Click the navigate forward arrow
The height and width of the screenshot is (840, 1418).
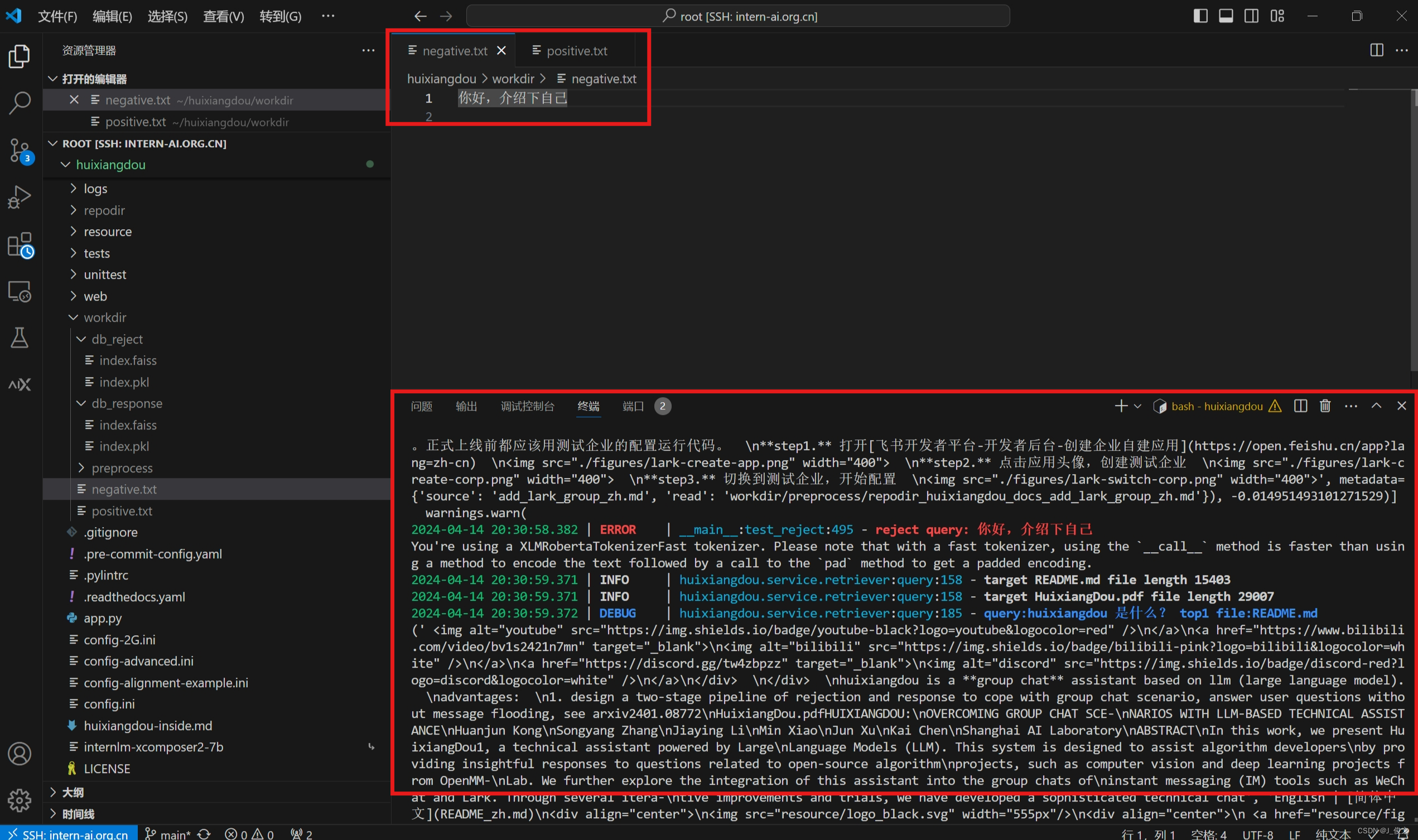[446, 16]
